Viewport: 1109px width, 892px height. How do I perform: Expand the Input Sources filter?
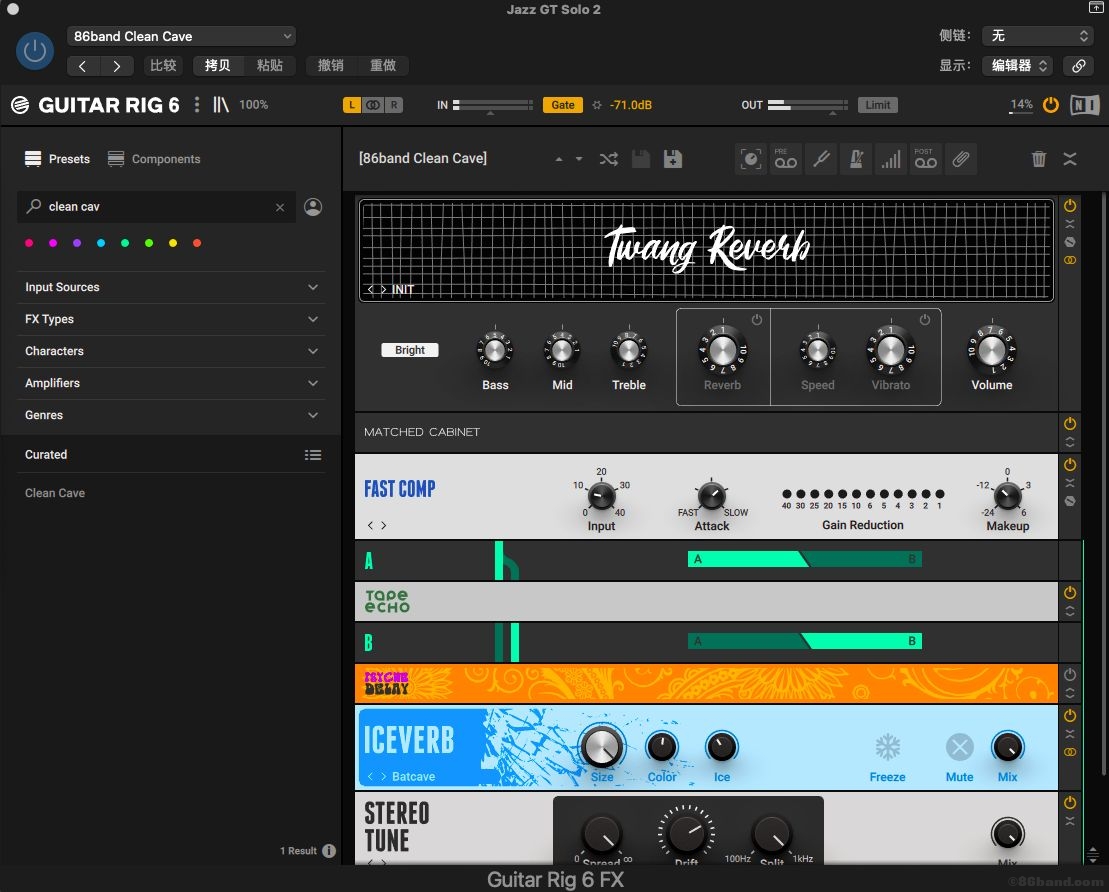click(x=172, y=287)
